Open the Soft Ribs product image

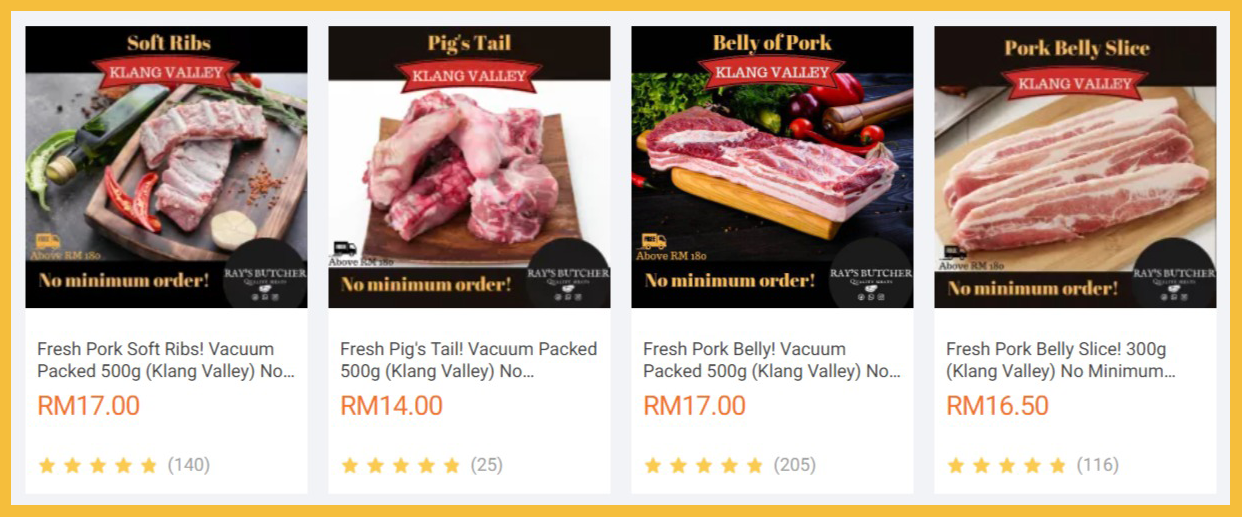click(166, 167)
